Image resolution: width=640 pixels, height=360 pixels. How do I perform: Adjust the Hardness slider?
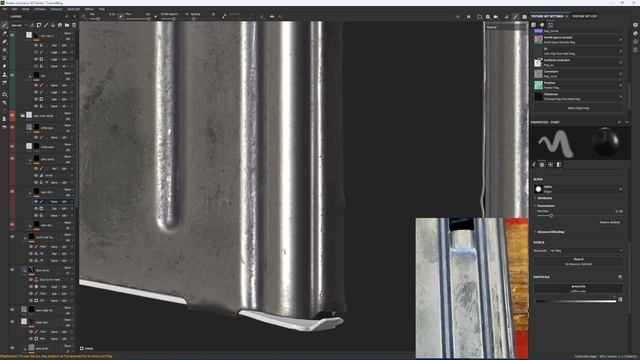click(x=579, y=216)
